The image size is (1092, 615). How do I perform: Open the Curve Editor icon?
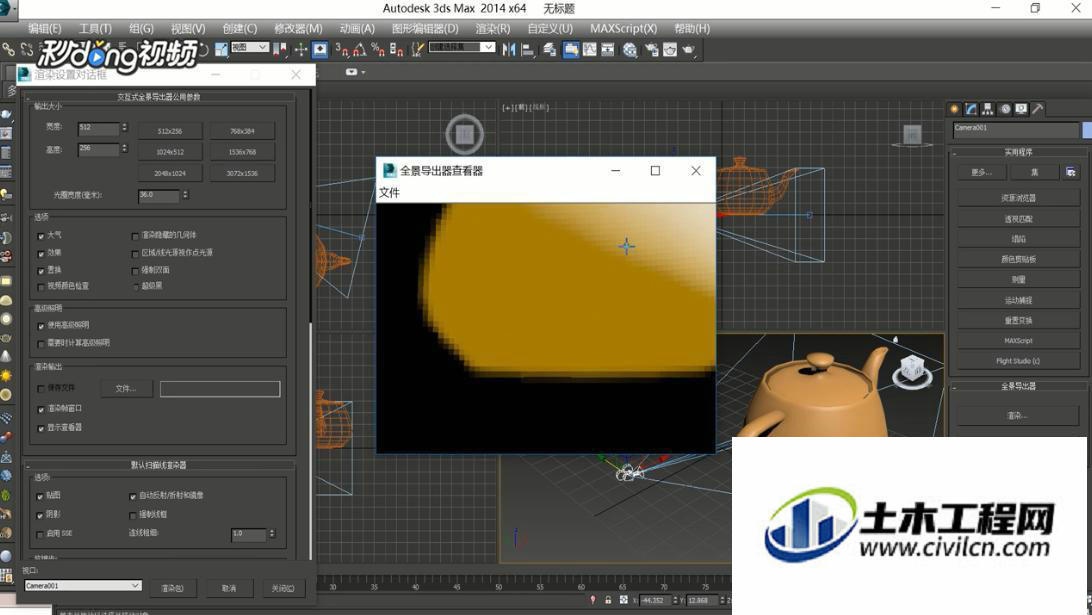point(589,49)
